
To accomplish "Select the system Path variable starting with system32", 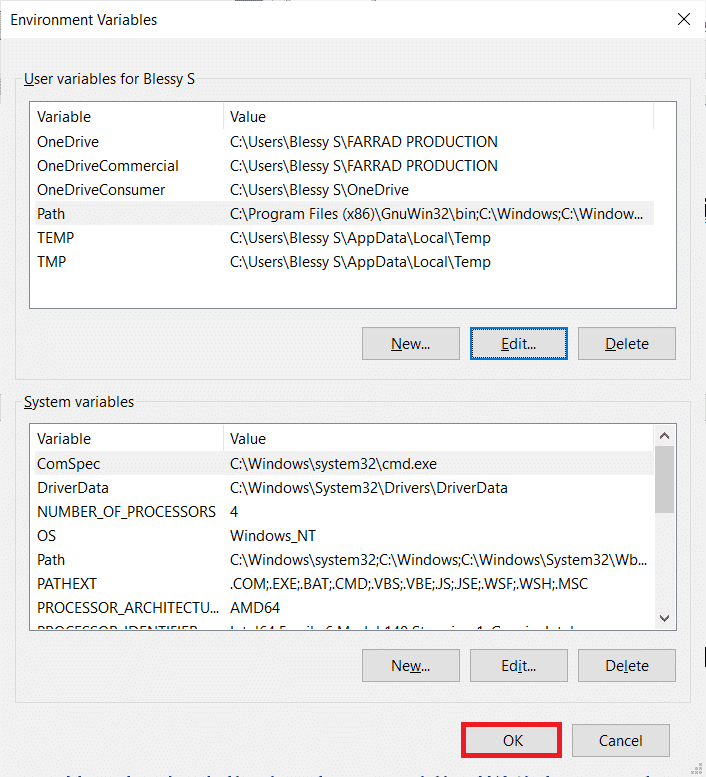I will 344,559.
